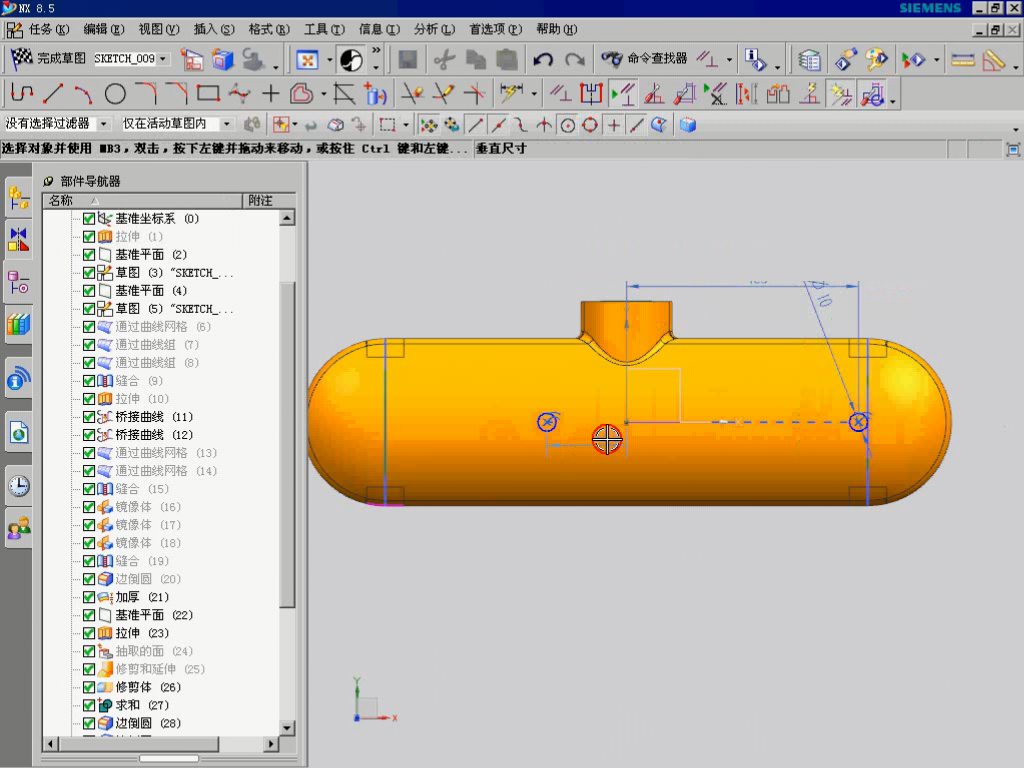The height and width of the screenshot is (768, 1024).
Task: Open the 没有选择过滤器 filter dropdown
Action: click(x=103, y=123)
